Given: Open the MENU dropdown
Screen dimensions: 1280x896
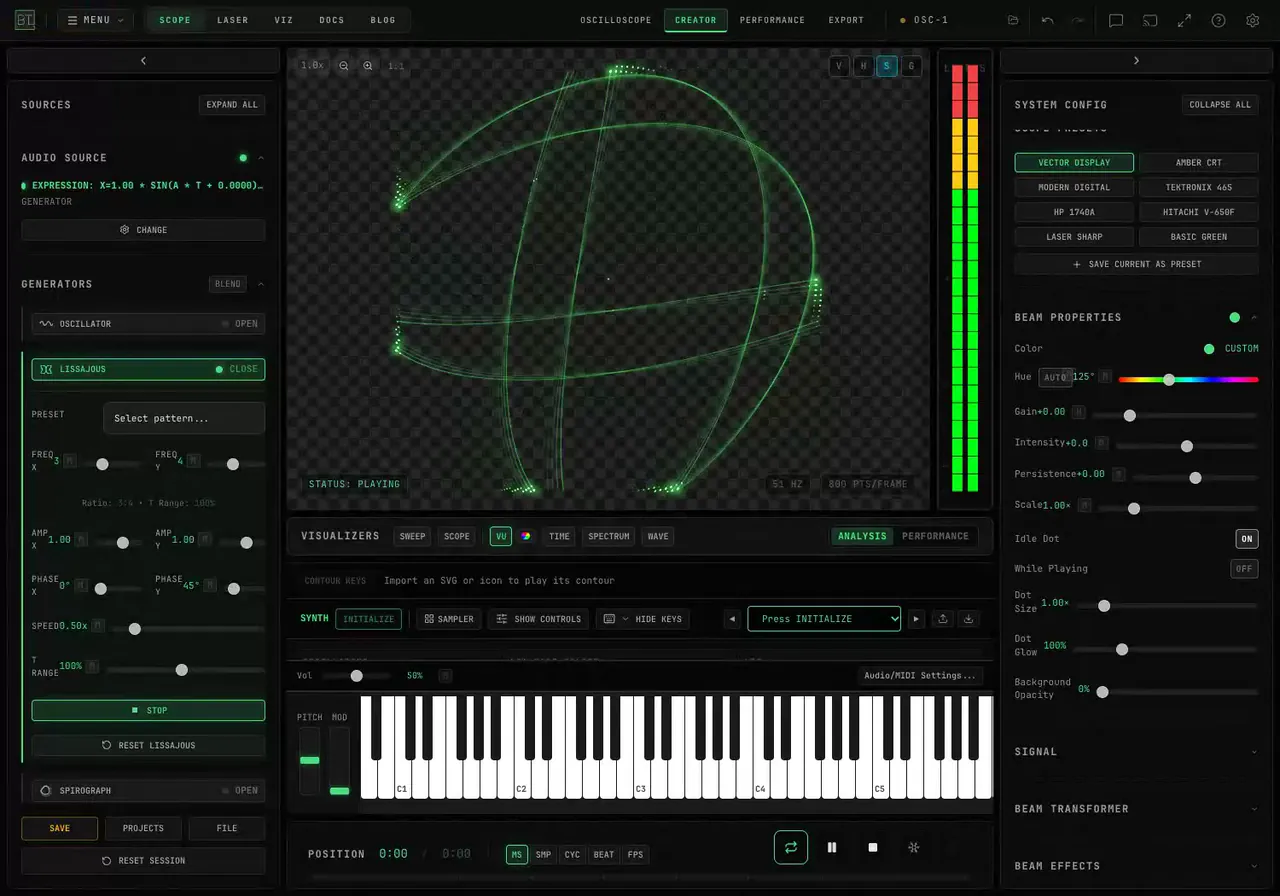Looking at the screenshot, I should pos(95,20).
